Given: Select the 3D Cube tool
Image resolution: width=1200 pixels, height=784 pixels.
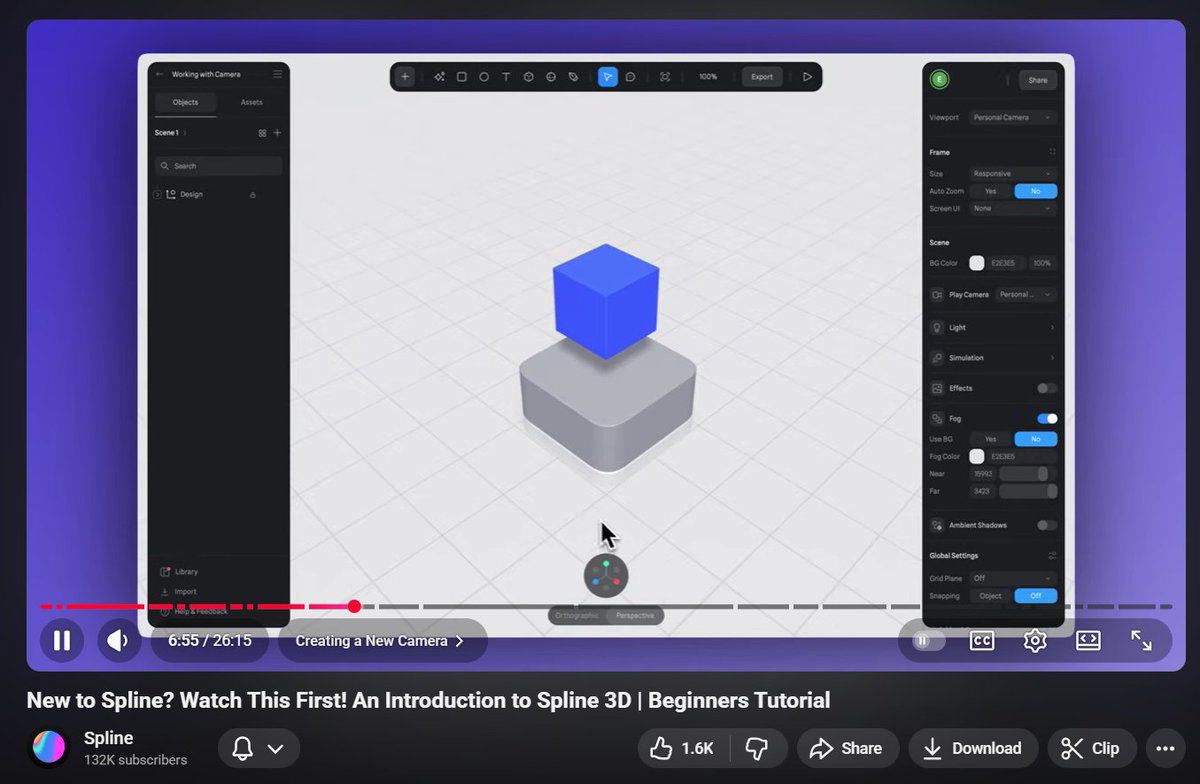Looking at the screenshot, I should (x=529, y=77).
